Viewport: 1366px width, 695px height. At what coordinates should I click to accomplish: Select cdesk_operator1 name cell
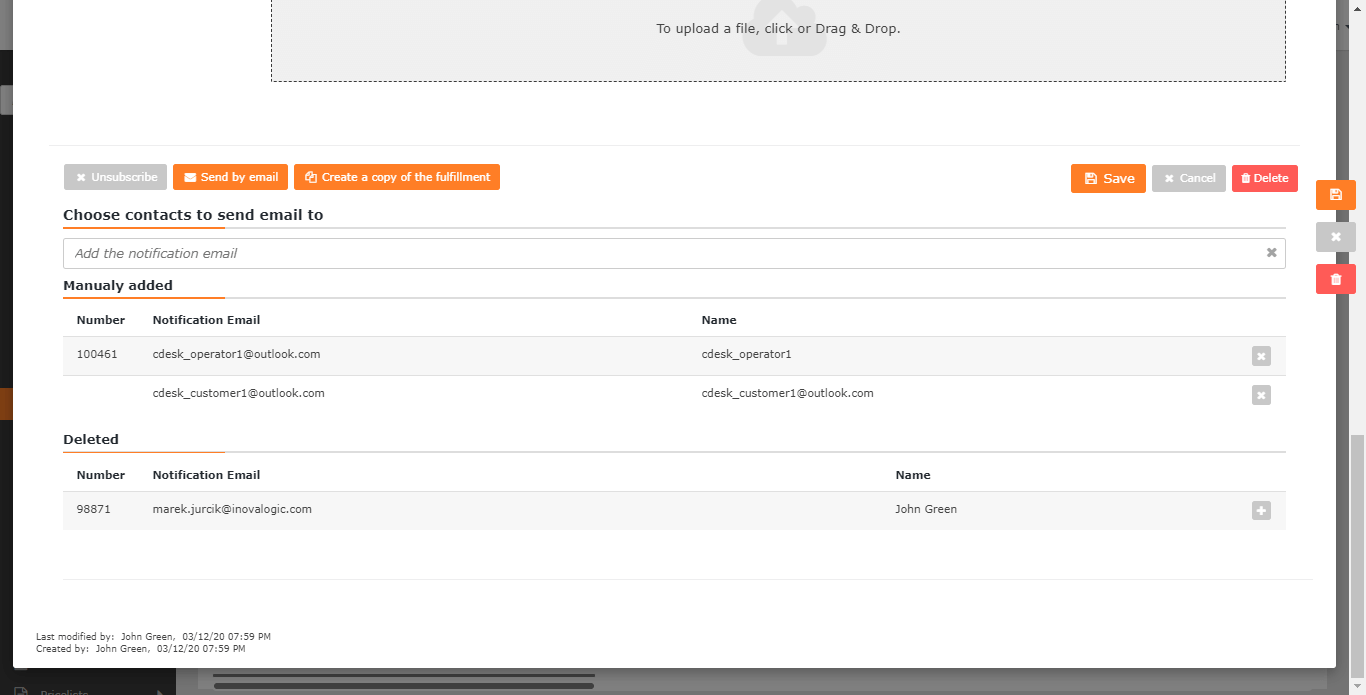pyautogui.click(x=746, y=354)
